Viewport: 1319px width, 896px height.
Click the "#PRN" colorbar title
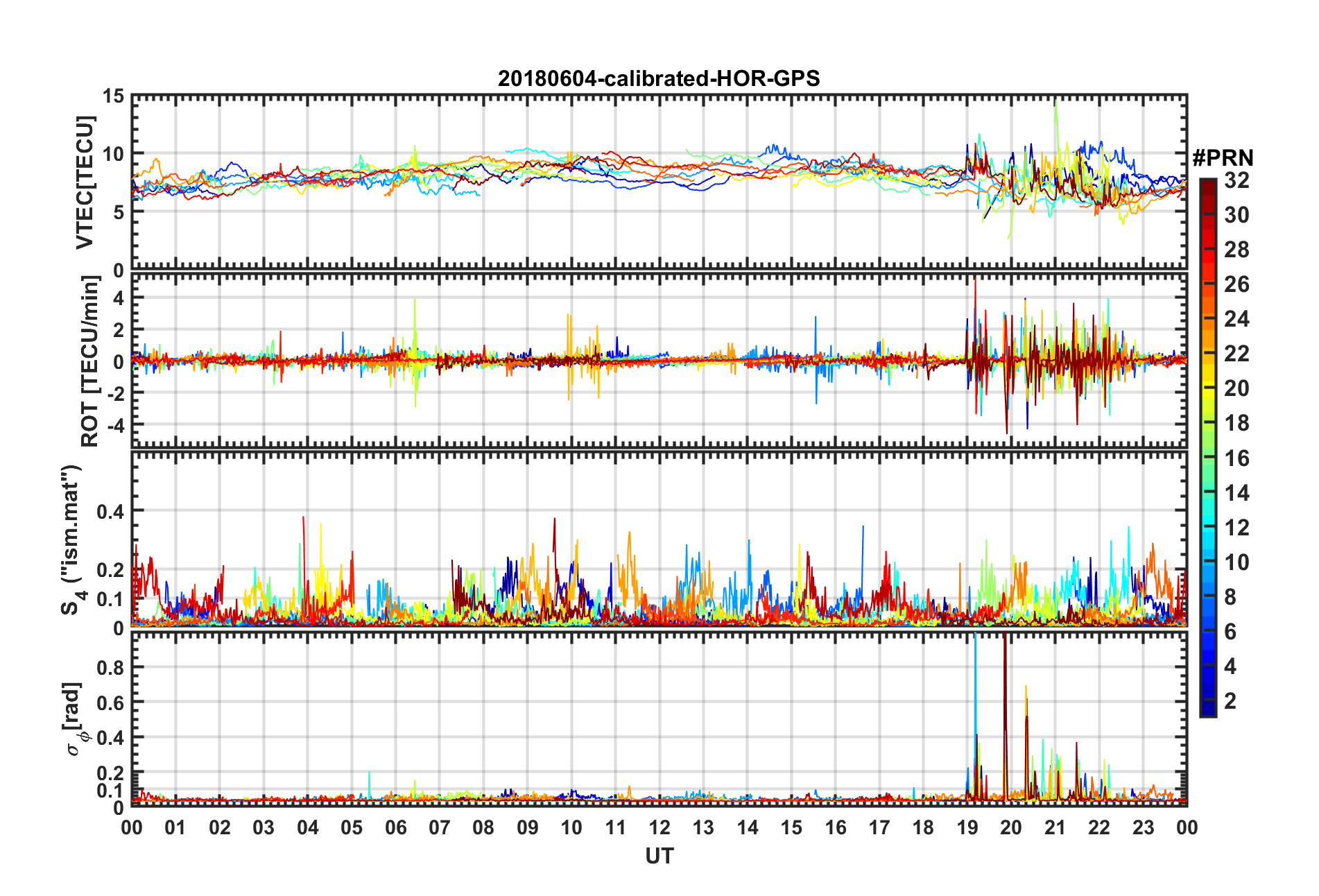1223,158
